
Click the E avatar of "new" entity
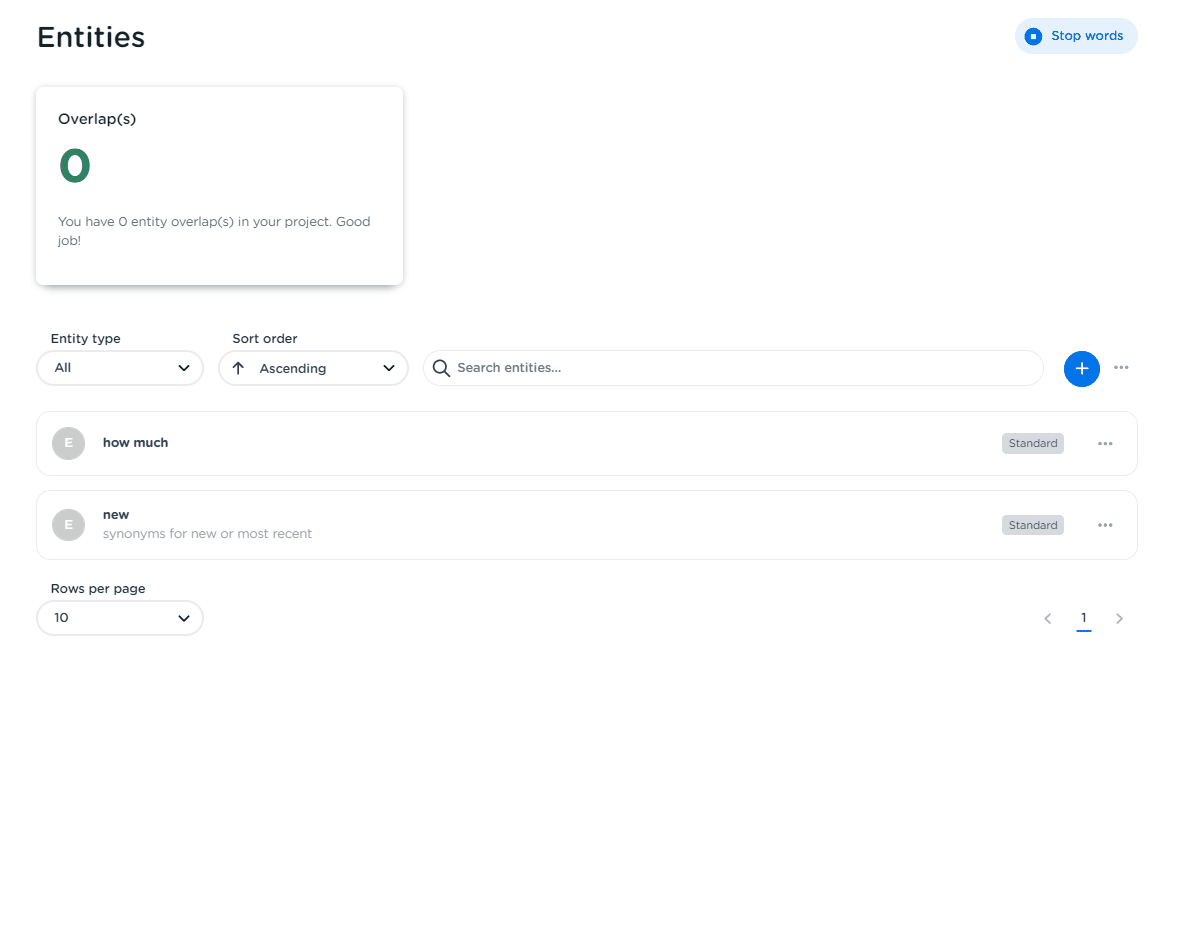[68, 525]
